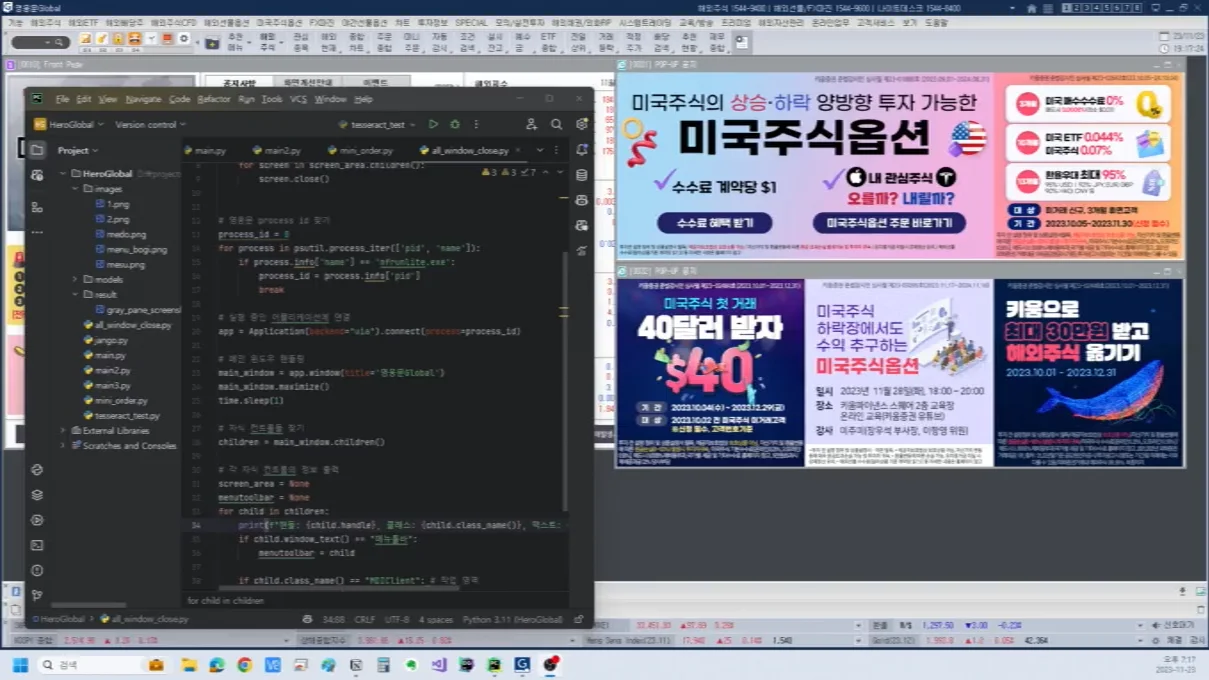Select menu_bogi.png in project tree
This screenshot has width=1209, height=680.
[130, 249]
